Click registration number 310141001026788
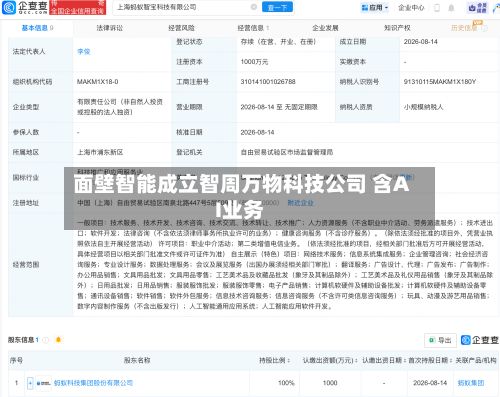Image resolution: width=500 pixels, height=397 pixels. click(x=268, y=82)
